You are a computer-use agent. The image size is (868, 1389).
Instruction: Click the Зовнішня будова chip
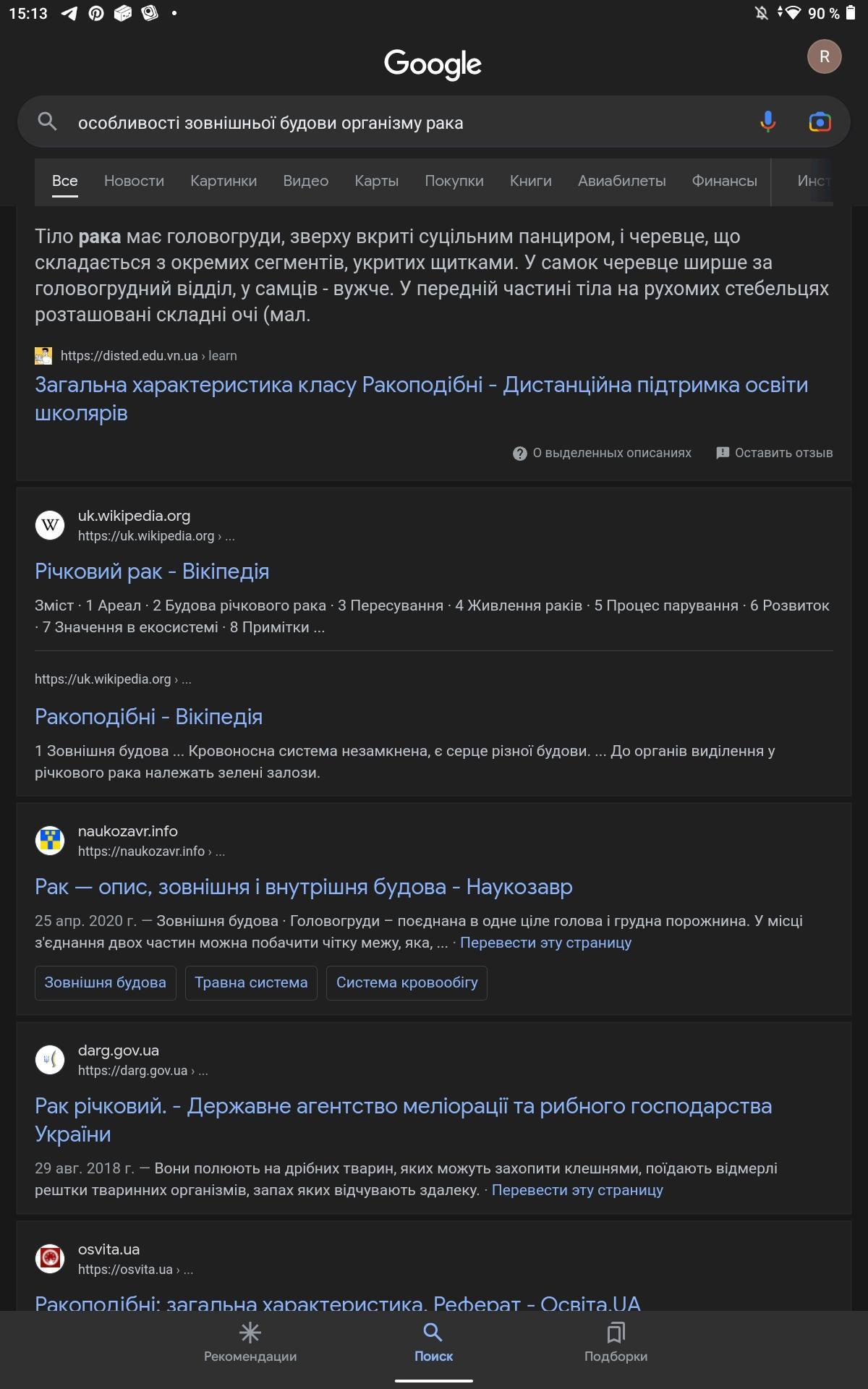[x=106, y=982]
